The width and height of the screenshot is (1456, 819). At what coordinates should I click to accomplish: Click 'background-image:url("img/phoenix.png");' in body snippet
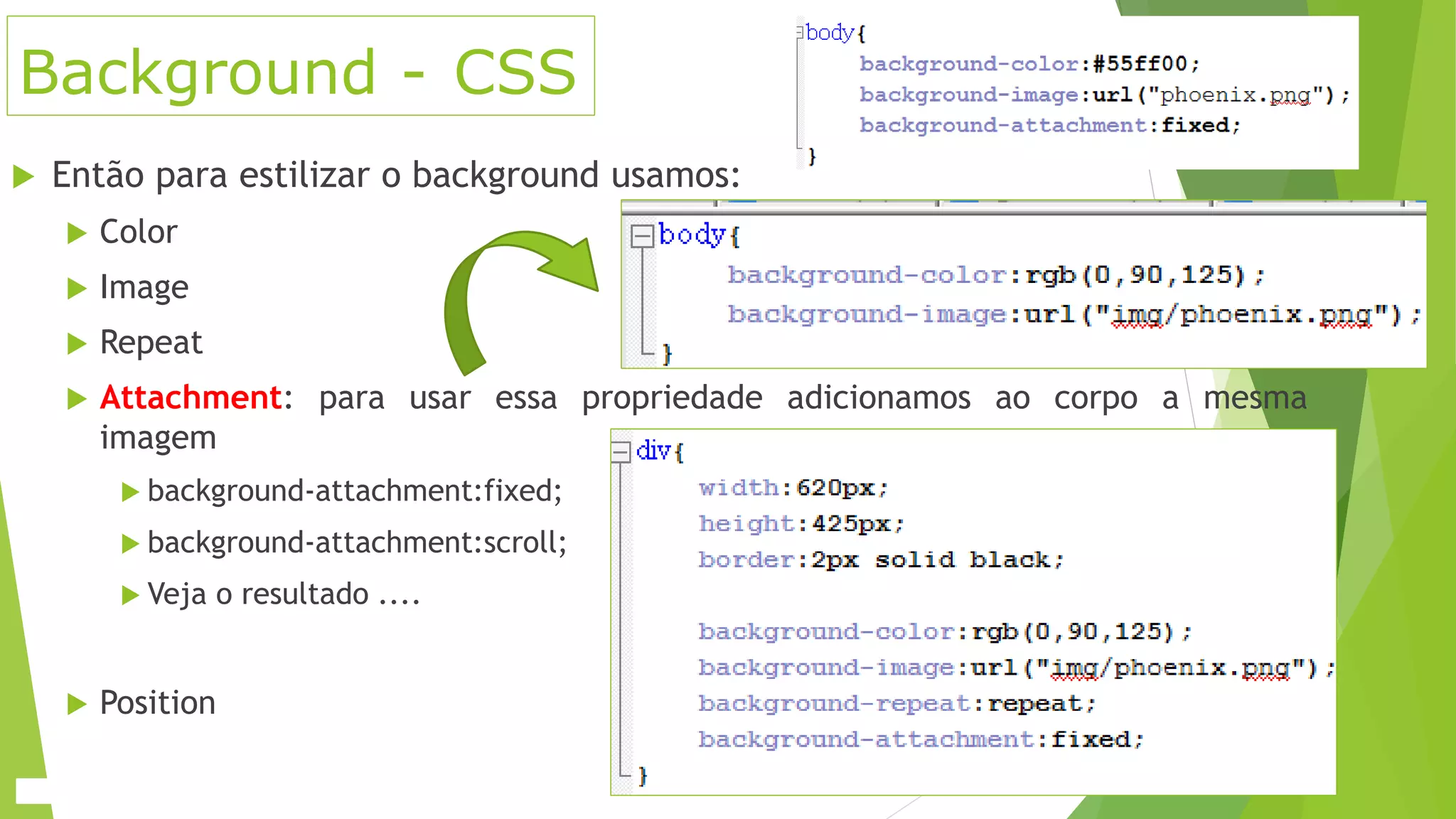[x=1074, y=315]
